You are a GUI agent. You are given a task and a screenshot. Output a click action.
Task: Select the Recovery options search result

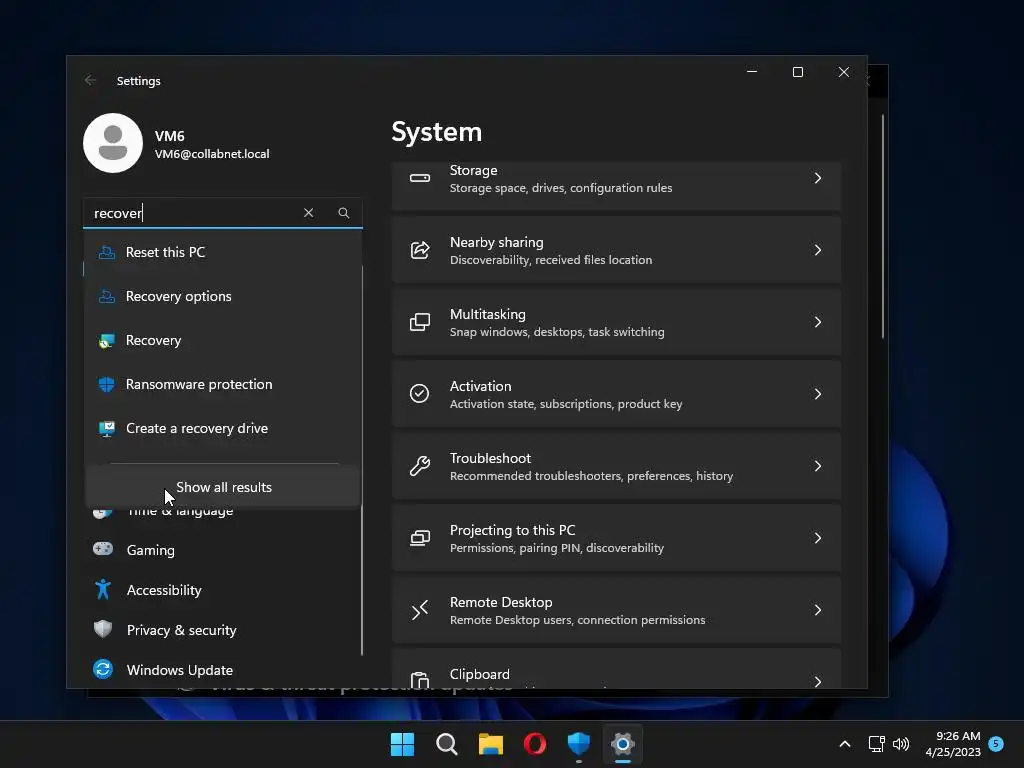tap(223, 296)
